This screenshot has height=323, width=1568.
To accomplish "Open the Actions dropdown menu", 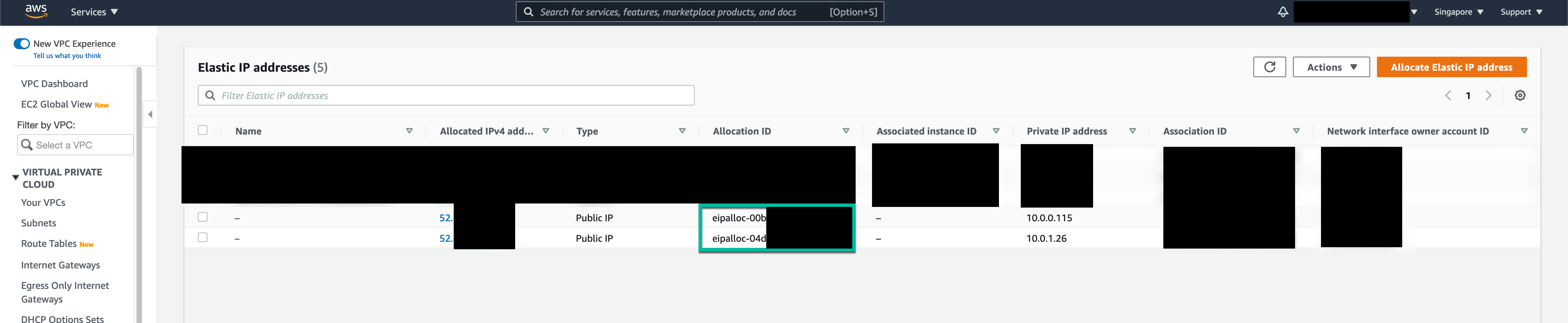I will 1331,67.
